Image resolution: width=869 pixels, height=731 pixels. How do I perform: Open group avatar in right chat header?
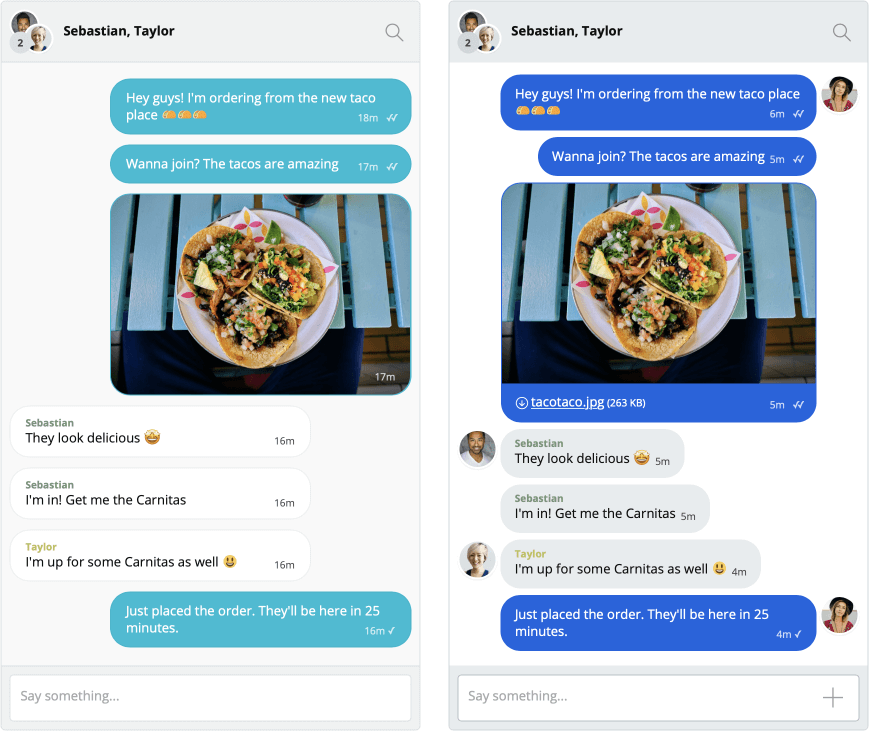[x=479, y=32]
